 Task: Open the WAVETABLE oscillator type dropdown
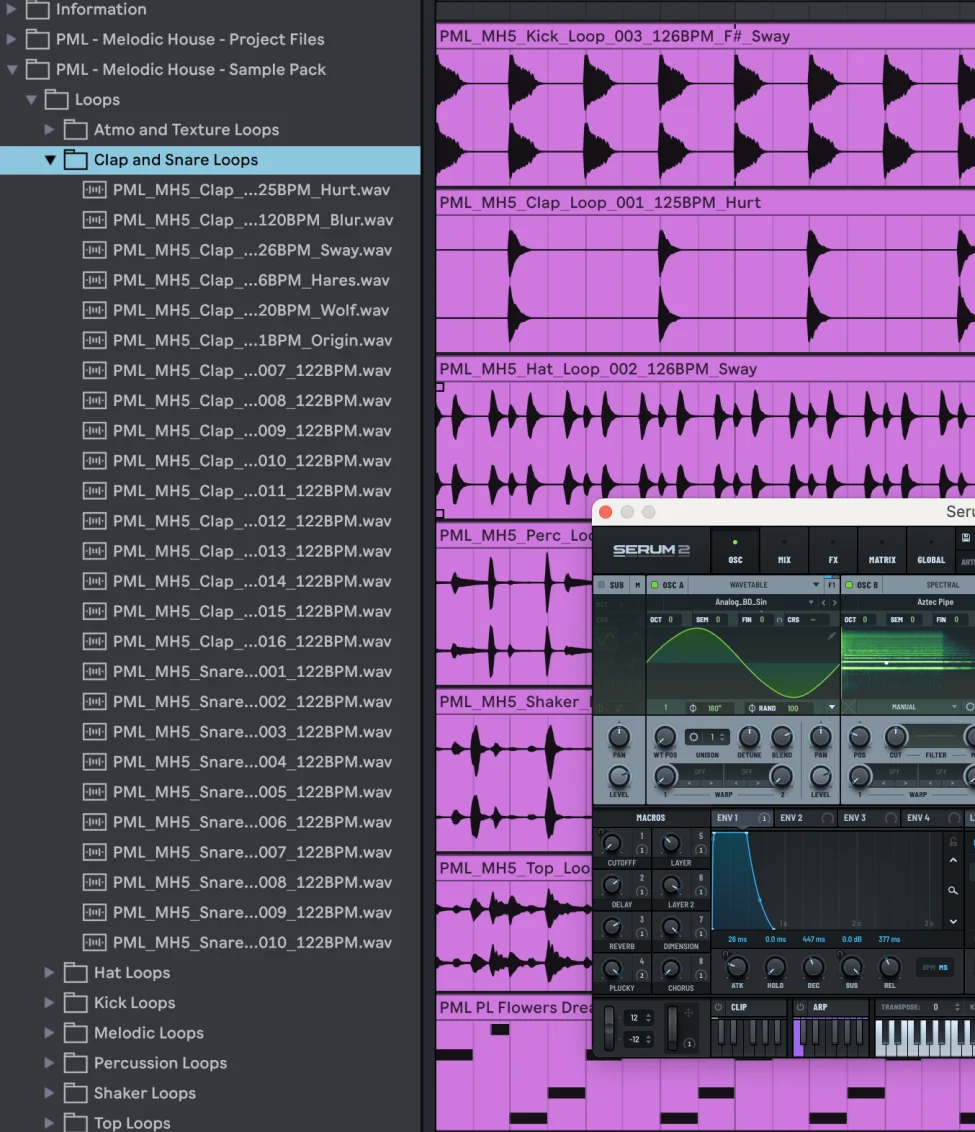click(x=816, y=585)
